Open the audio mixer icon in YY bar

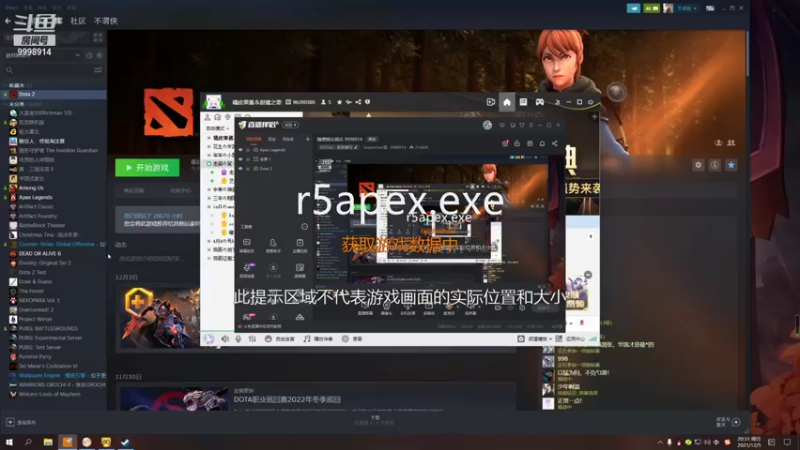click(x=252, y=339)
